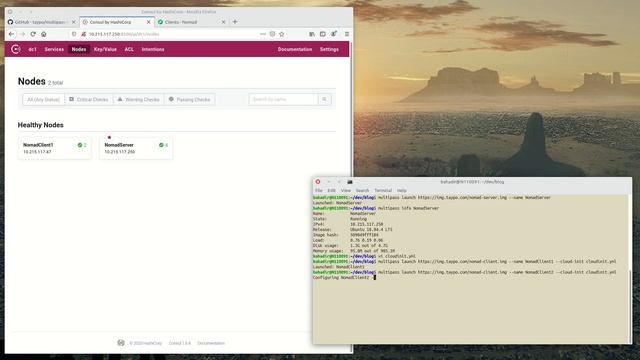The width and height of the screenshot is (640, 360).
Task: Toggle the Firefox sidebar icon
Action: click(x=322, y=34)
